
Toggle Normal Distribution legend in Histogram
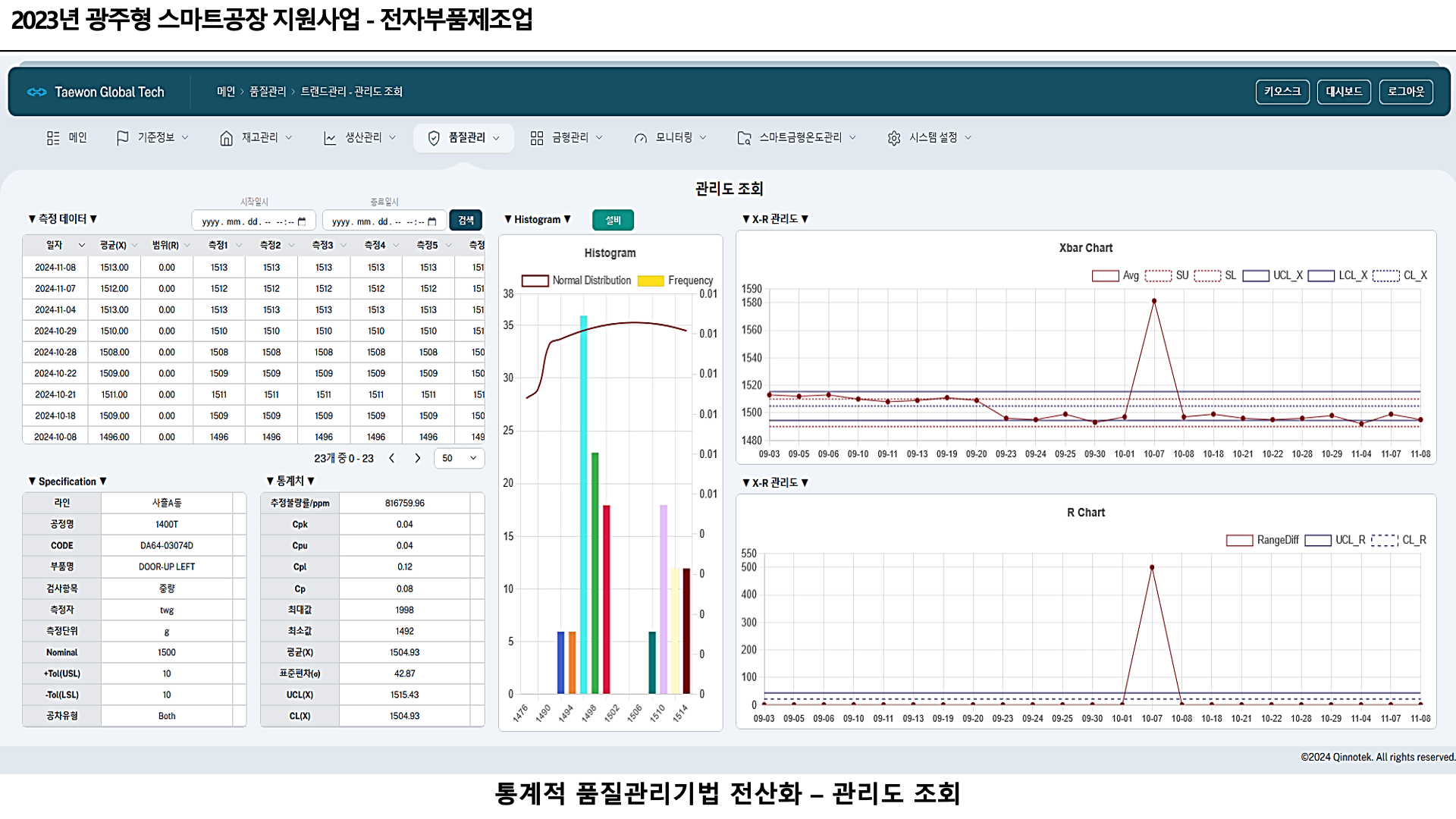tap(576, 281)
